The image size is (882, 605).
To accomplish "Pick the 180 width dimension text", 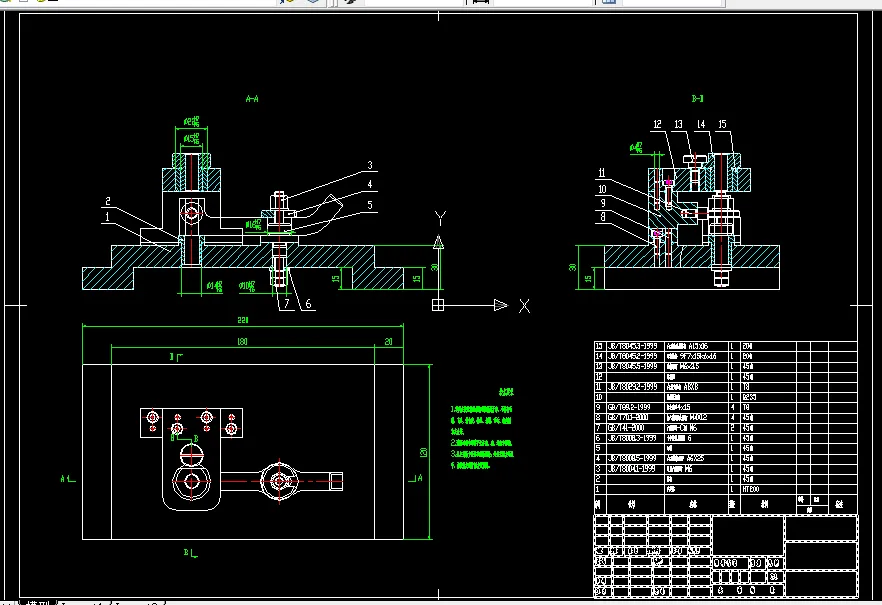I will tap(242, 341).
